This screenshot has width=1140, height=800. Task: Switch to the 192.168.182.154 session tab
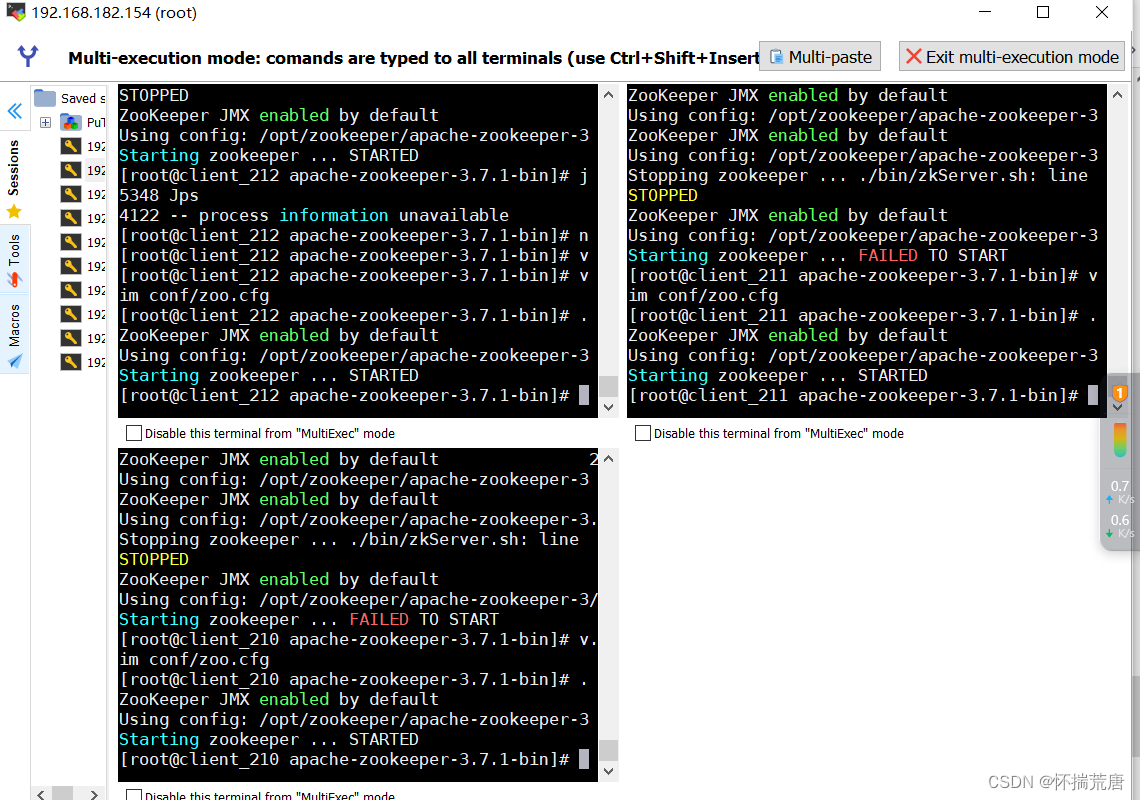tap(110, 13)
